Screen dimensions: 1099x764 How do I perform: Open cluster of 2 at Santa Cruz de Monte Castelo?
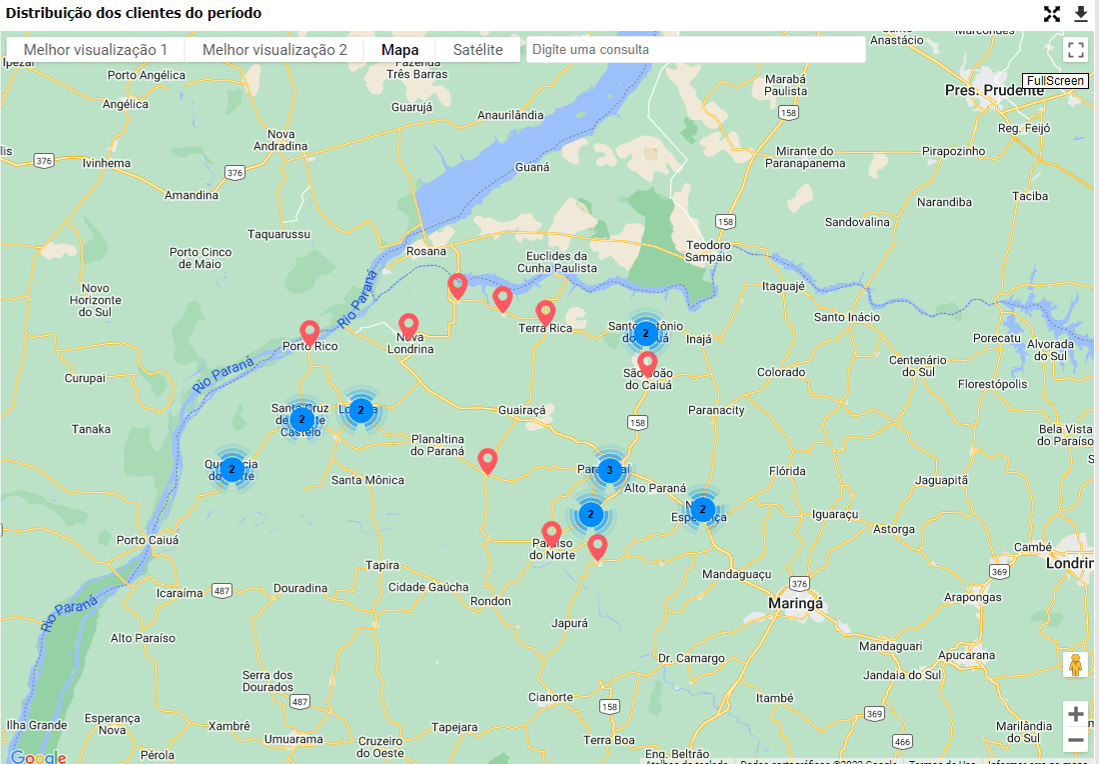pos(301,419)
